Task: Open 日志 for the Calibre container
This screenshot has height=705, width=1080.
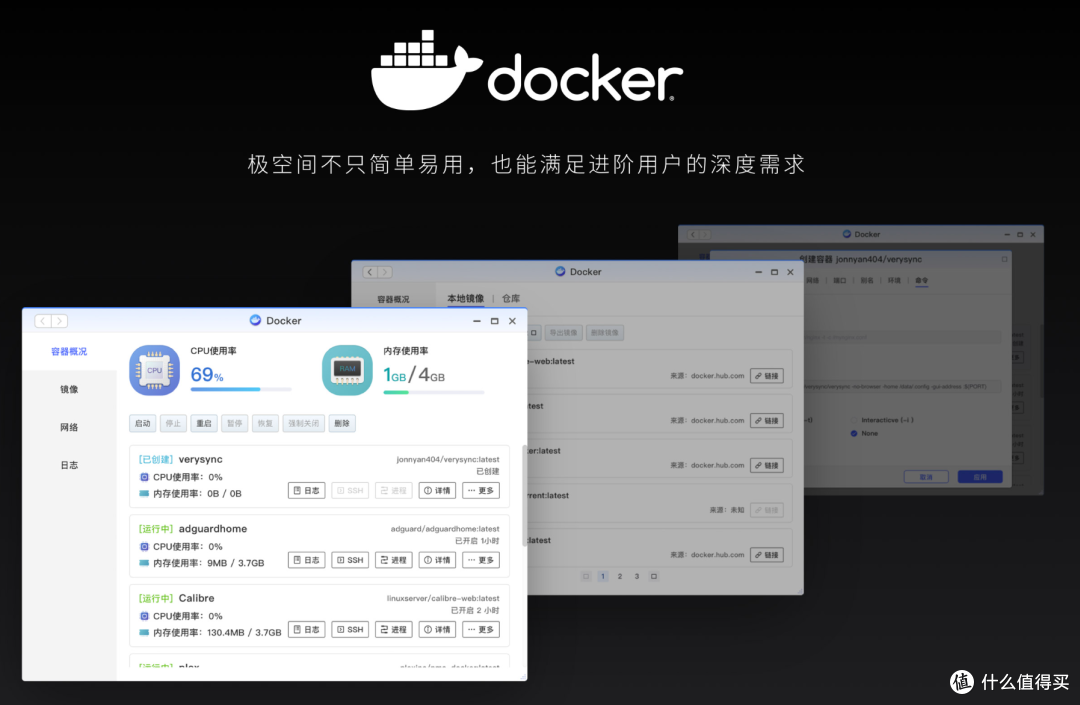Action: point(307,630)
